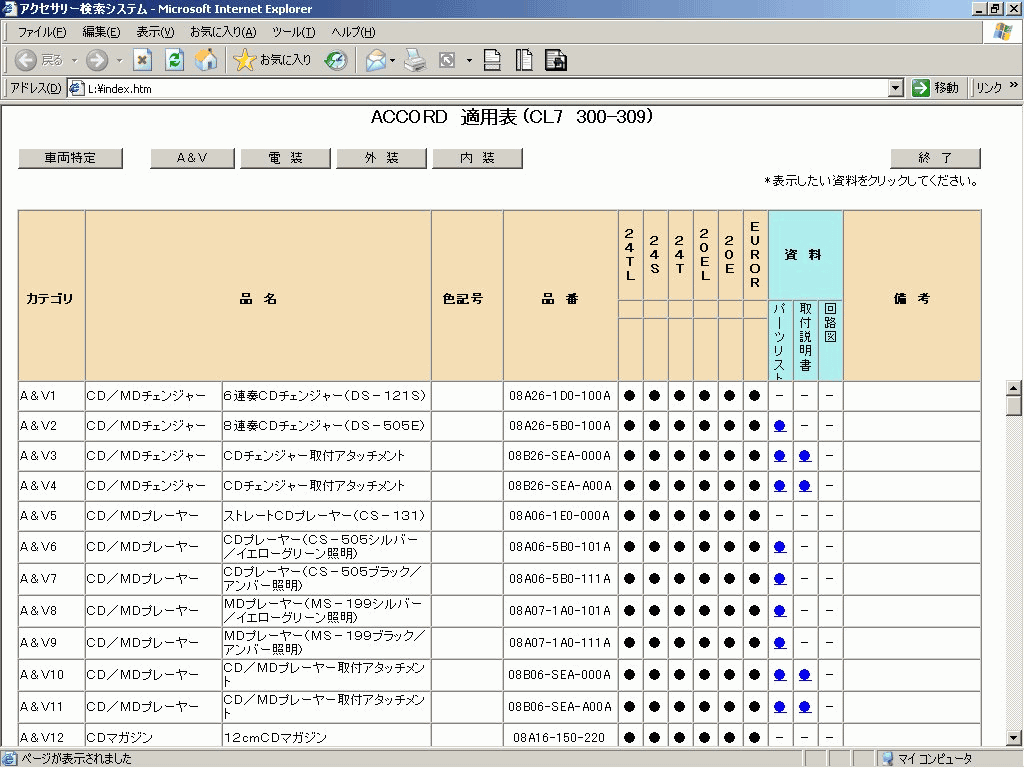
Task: Select the 内装 category button
Action: pos(477,158)
